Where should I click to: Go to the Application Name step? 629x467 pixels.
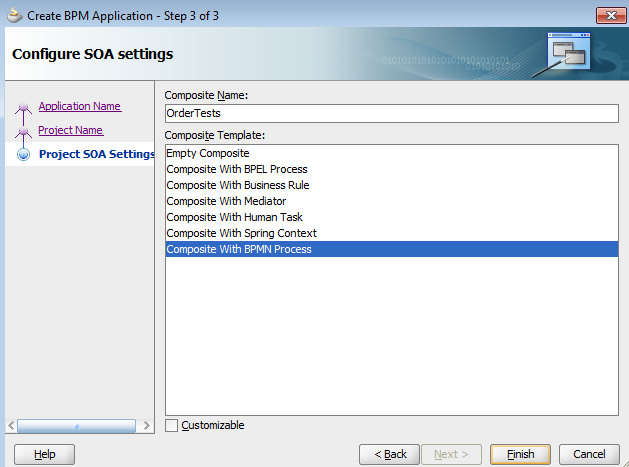pos(79,106)
